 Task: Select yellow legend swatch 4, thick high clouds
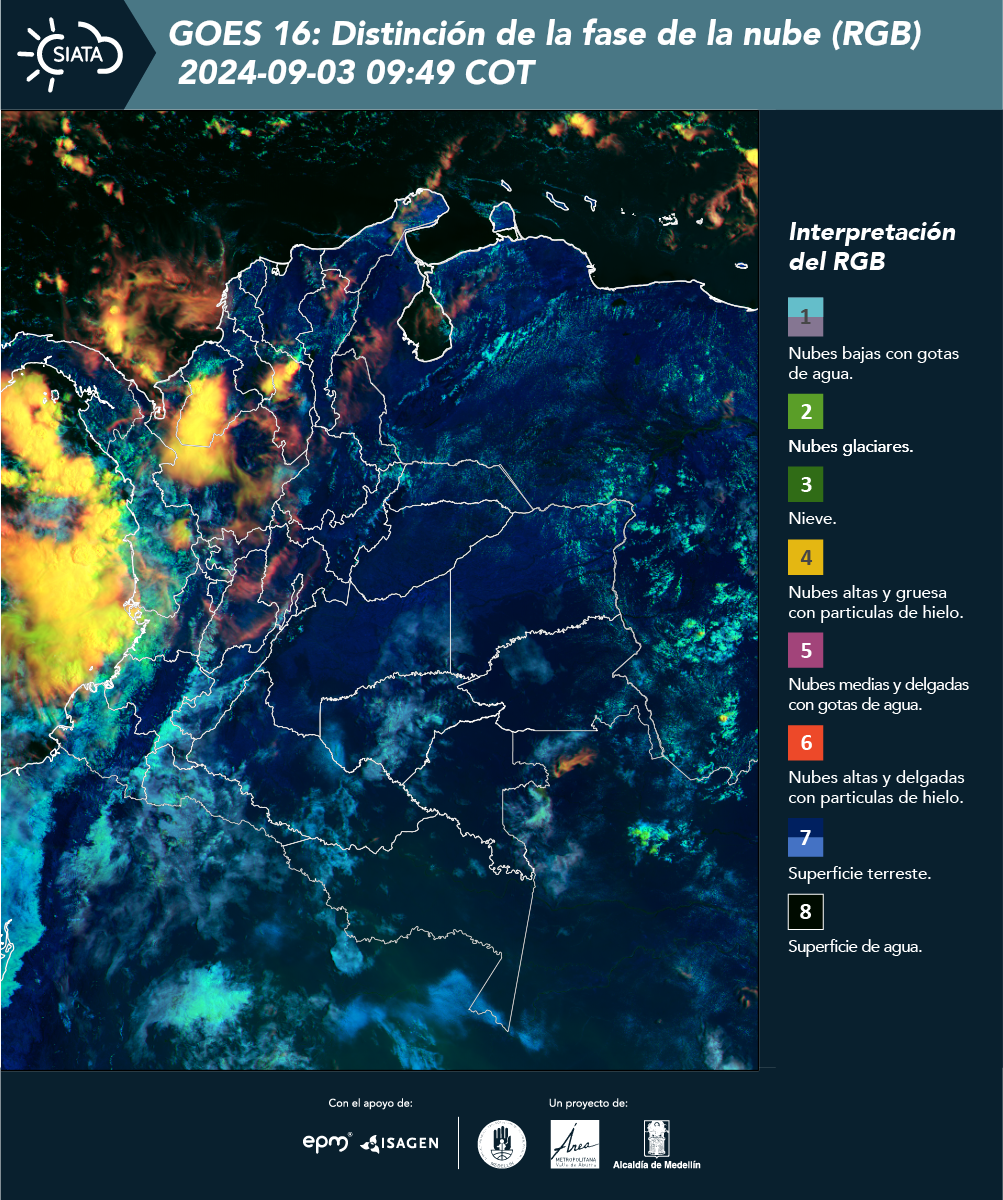point(805,557)
